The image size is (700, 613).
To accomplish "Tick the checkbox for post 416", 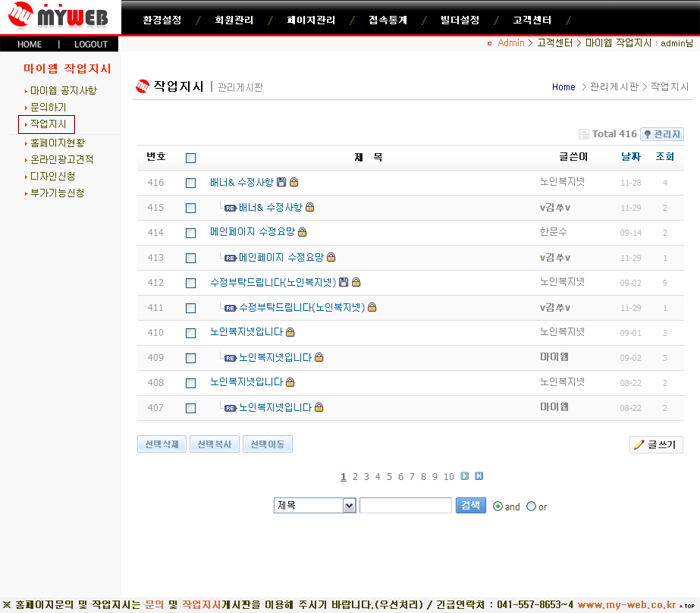I will (191, 182).
